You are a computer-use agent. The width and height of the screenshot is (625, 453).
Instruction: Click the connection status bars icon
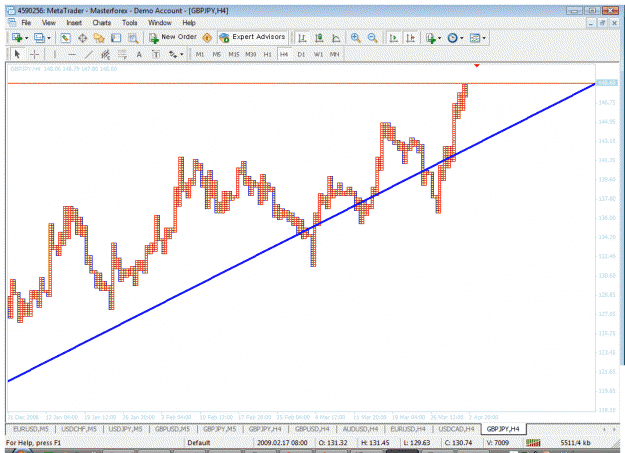click(533, 442)
